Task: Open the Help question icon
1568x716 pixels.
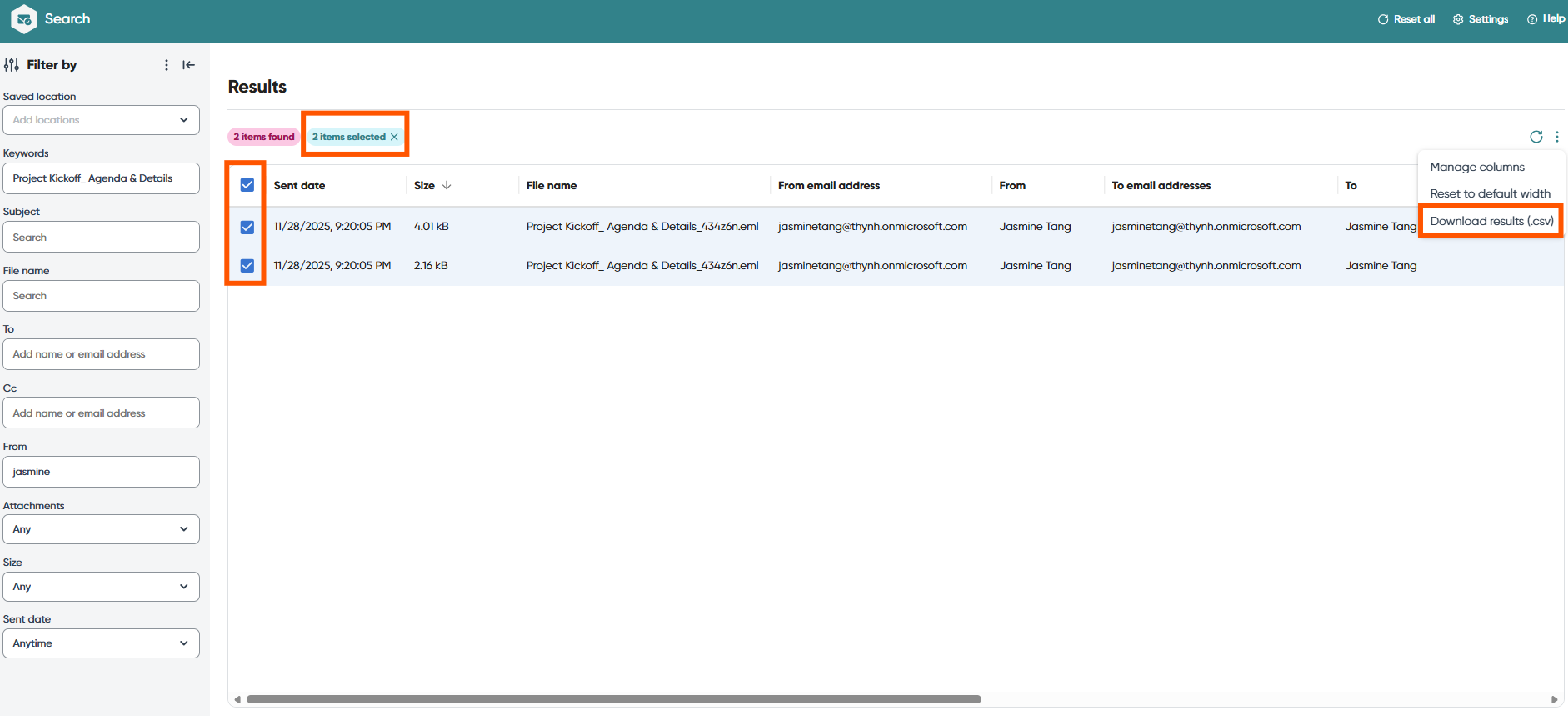Action: pos(1532,19)
